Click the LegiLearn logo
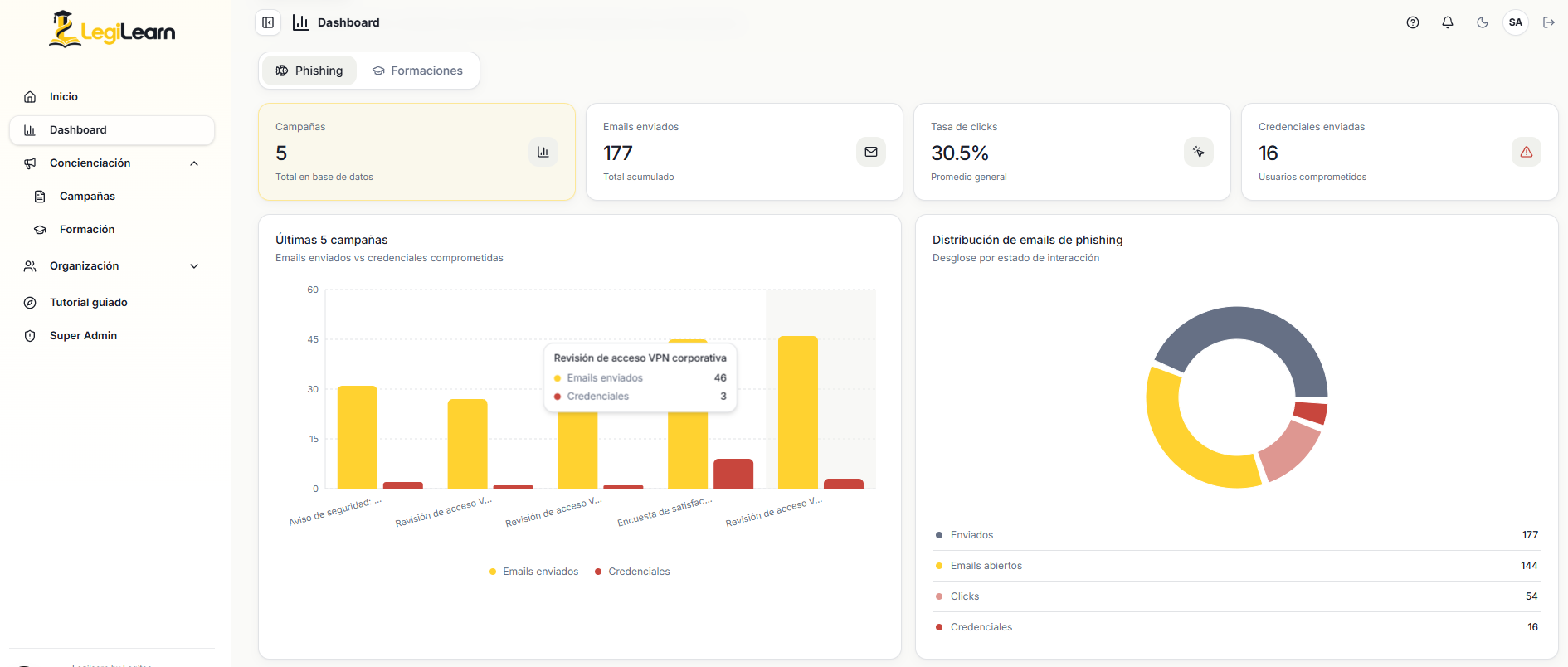Image resolution: width=1568 pixels, height=667 pixels. pos(112,30)
